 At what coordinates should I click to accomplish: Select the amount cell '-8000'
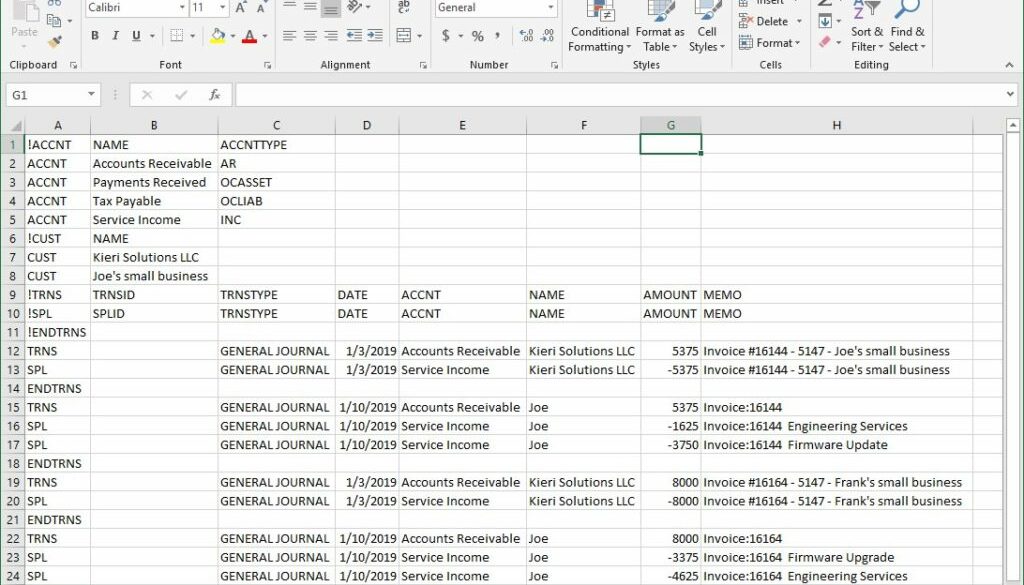671,501
